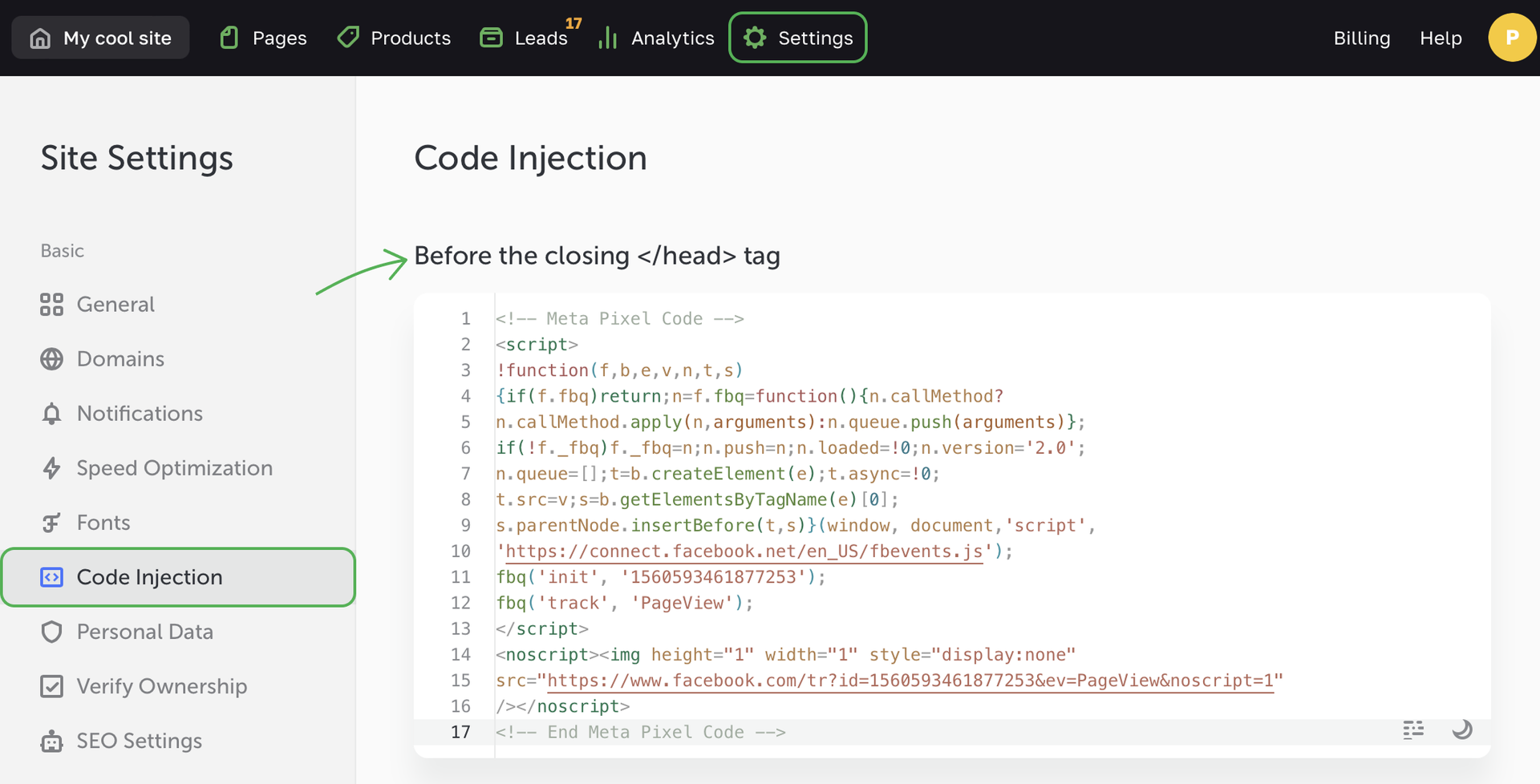The image size is (1540, 784).
Task: Click the Analytics bar chart icon
Action: coord(608,38)
